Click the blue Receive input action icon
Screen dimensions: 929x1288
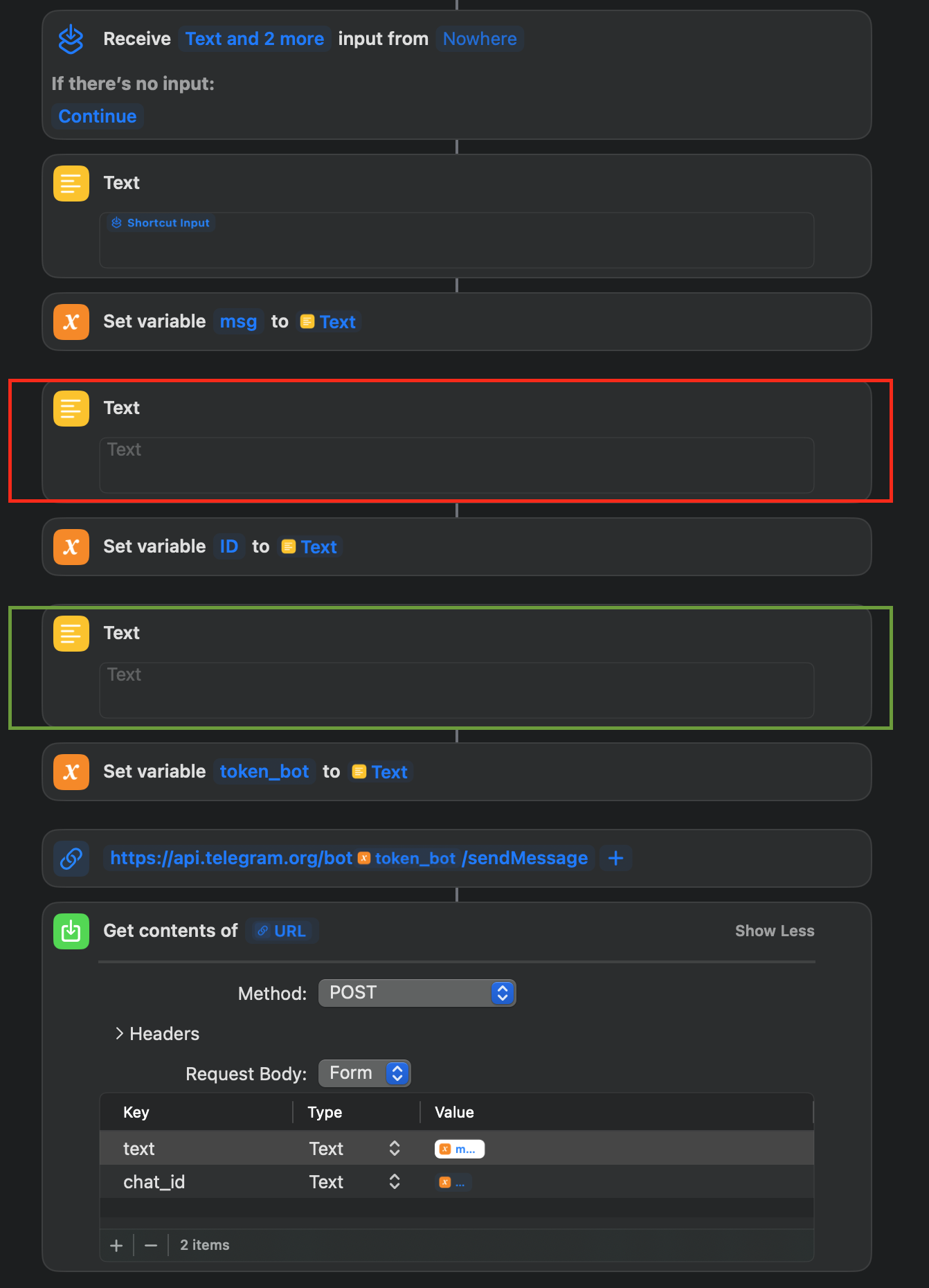(71, 39)
